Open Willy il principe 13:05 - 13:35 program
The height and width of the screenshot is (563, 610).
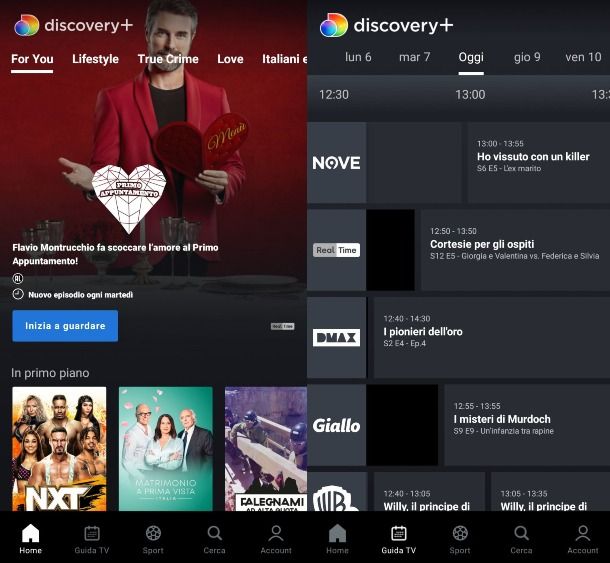pos(550,492)
